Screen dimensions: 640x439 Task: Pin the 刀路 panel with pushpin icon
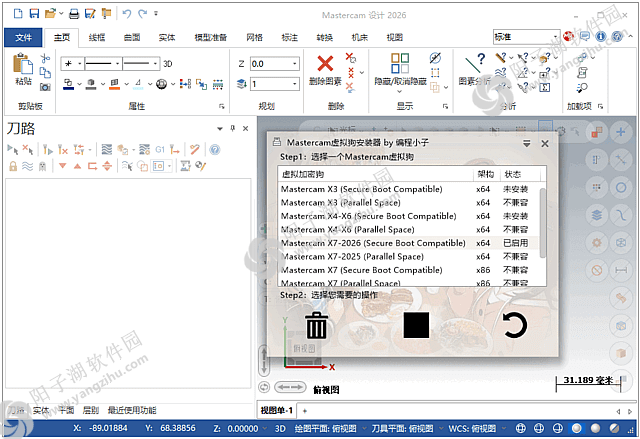point(233,129)
